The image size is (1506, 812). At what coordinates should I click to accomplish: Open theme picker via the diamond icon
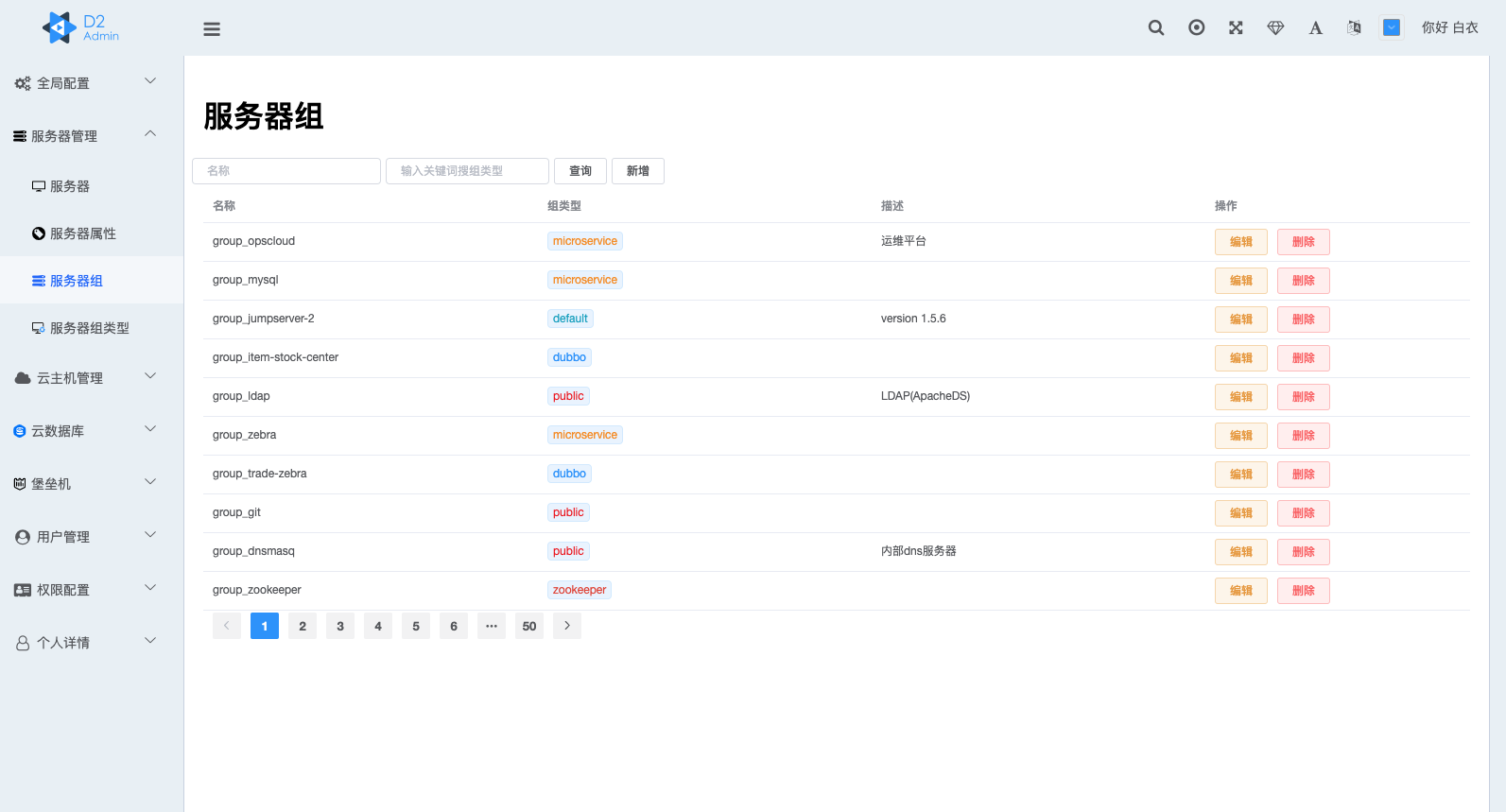click(1275, 27)
